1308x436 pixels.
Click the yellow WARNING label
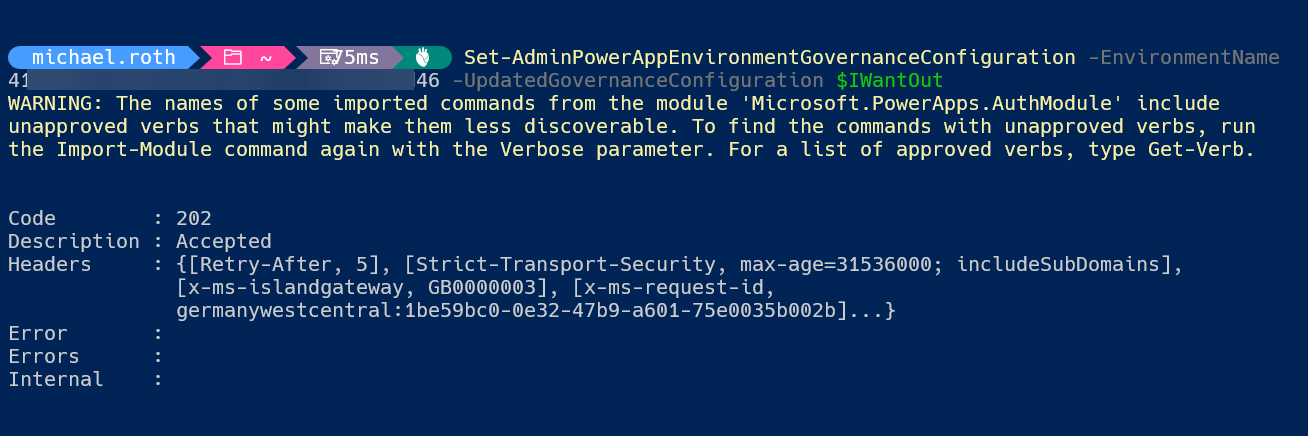click(56, 104)
